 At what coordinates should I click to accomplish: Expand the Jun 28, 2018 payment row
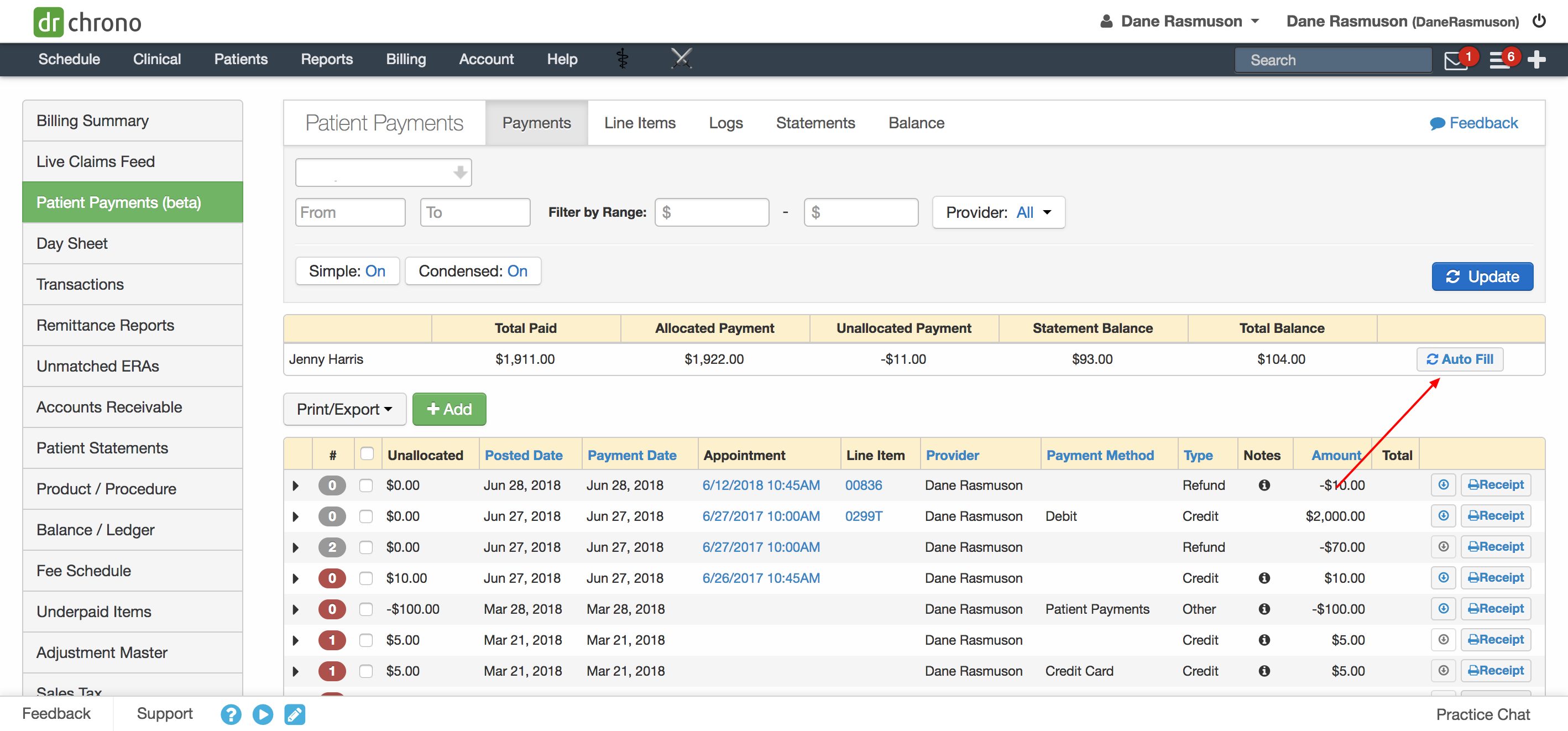(x=296, y=485)
